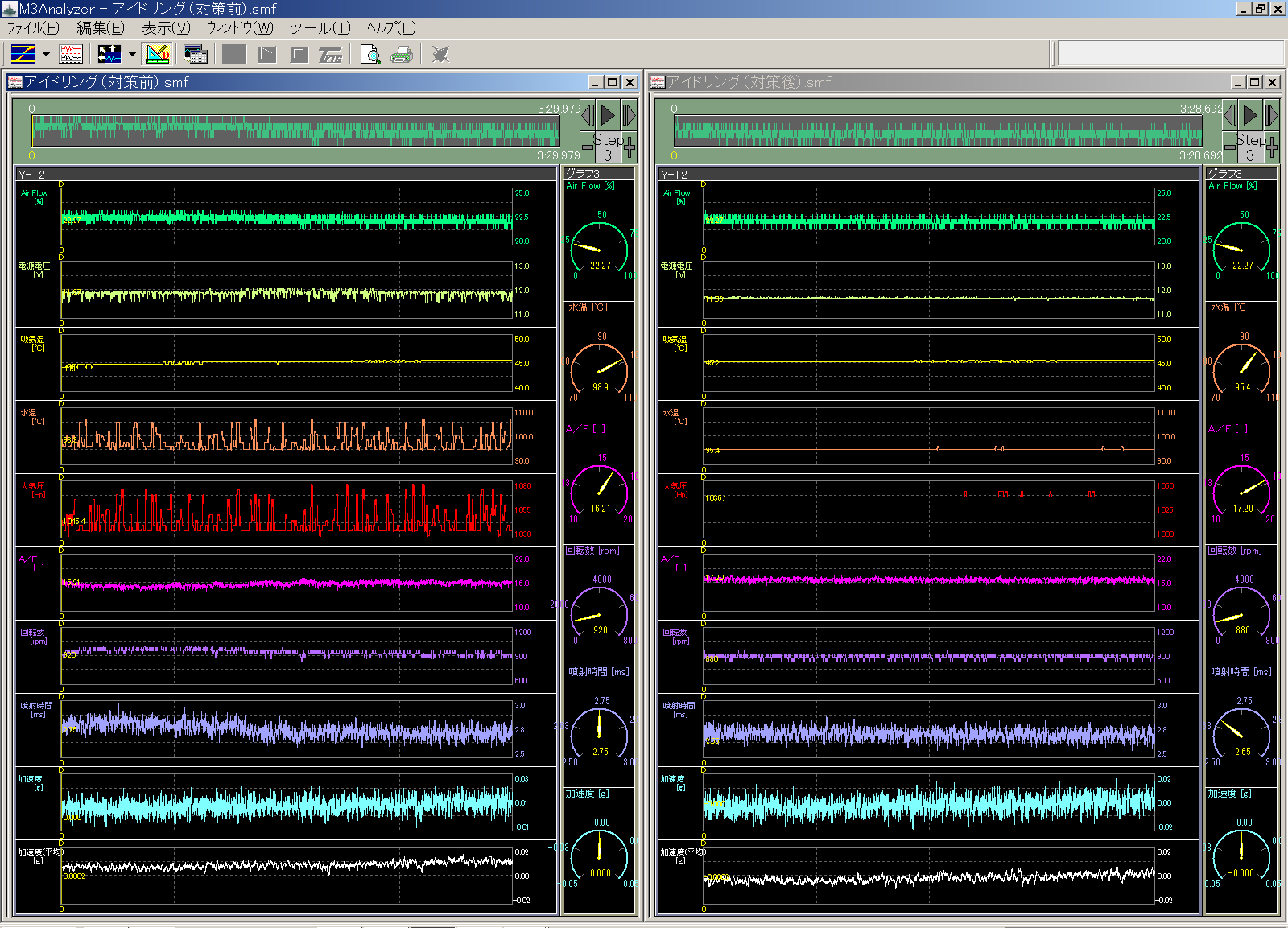Open print preview with the magnifier page icon
Screen dimensions: 1288x928
[370, 55]
